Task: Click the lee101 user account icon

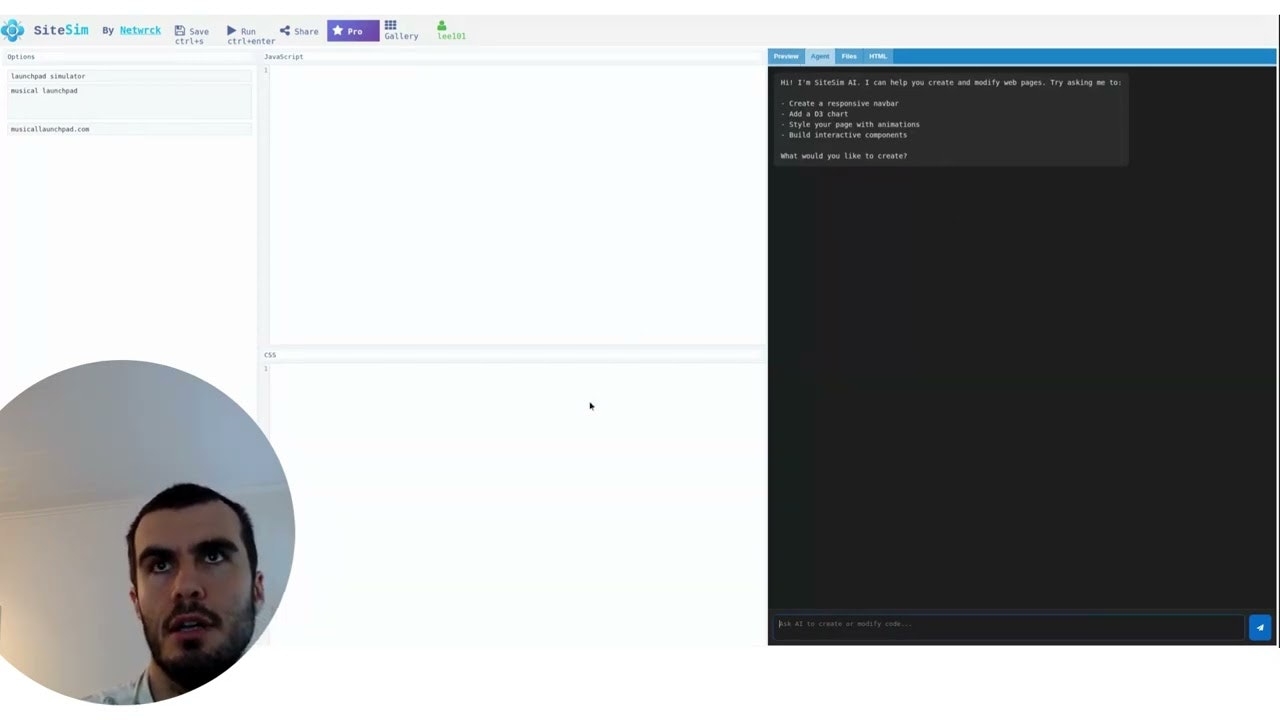Action: click(x=441, y=25)
